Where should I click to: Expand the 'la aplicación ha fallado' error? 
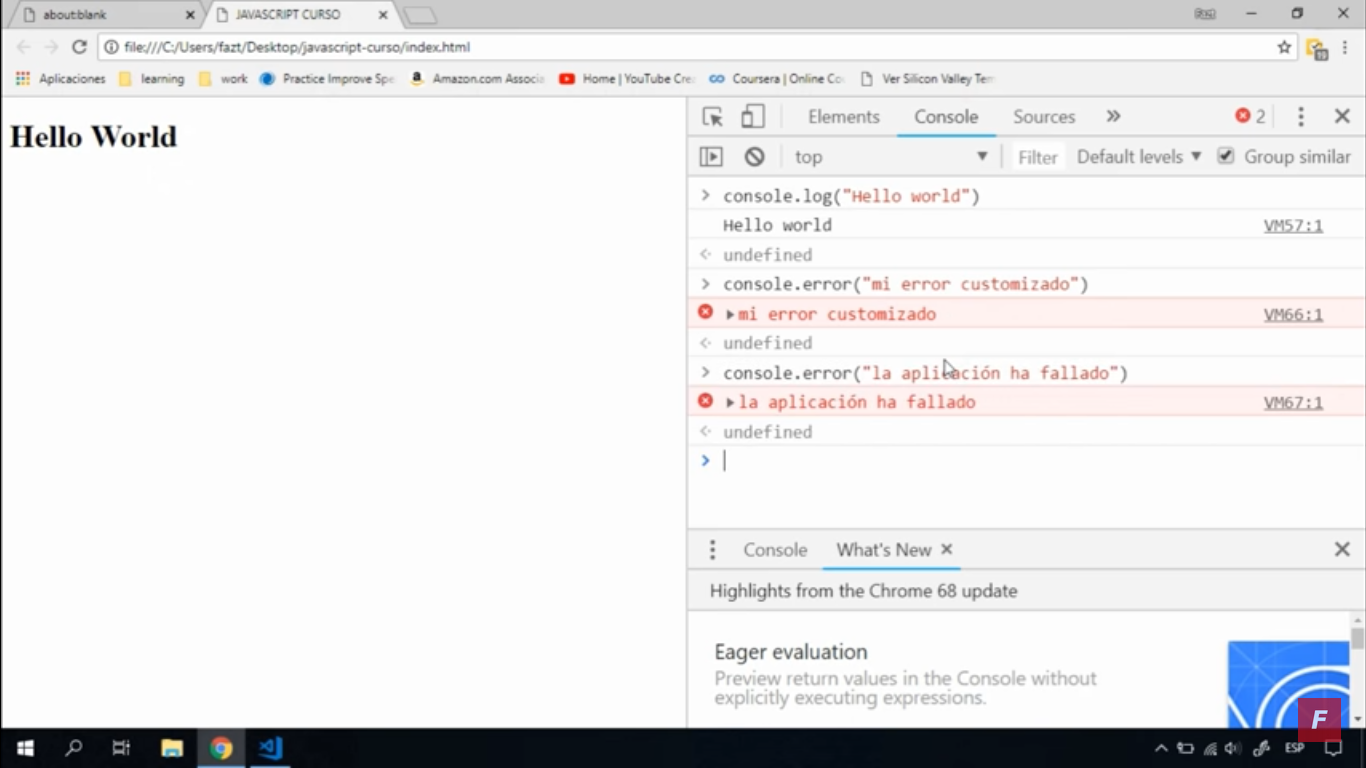(730, 403)
